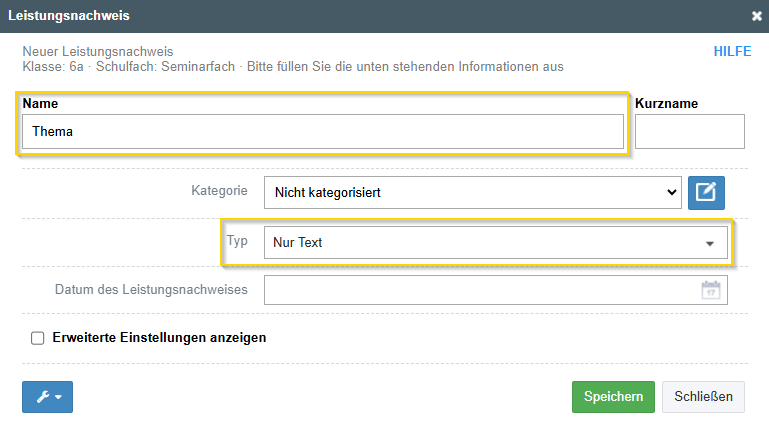769x430 pixels.
Task: Expand the caret beside the wrench icon
Action: coord(58,397)
